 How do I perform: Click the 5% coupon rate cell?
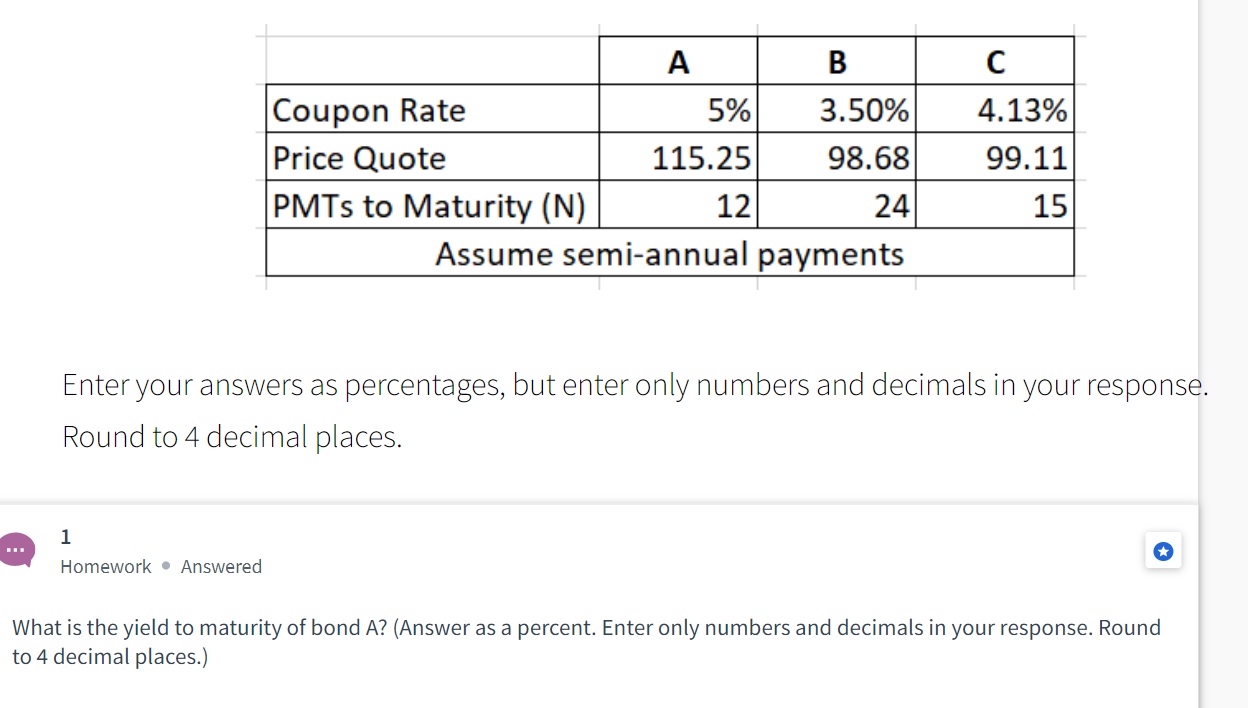click(x=730, y=110)
